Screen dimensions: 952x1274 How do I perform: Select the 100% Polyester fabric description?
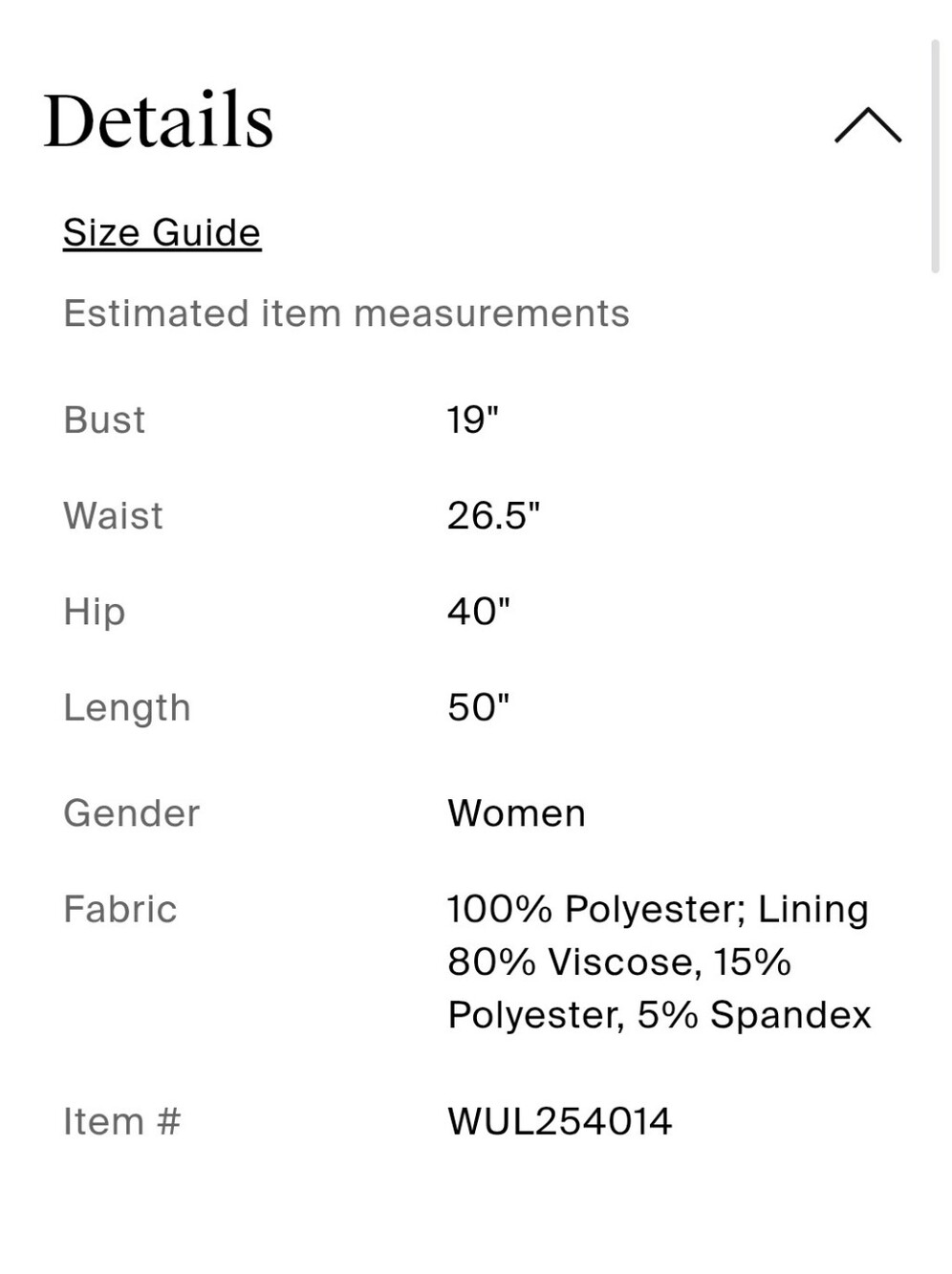(x=660, y=961)
